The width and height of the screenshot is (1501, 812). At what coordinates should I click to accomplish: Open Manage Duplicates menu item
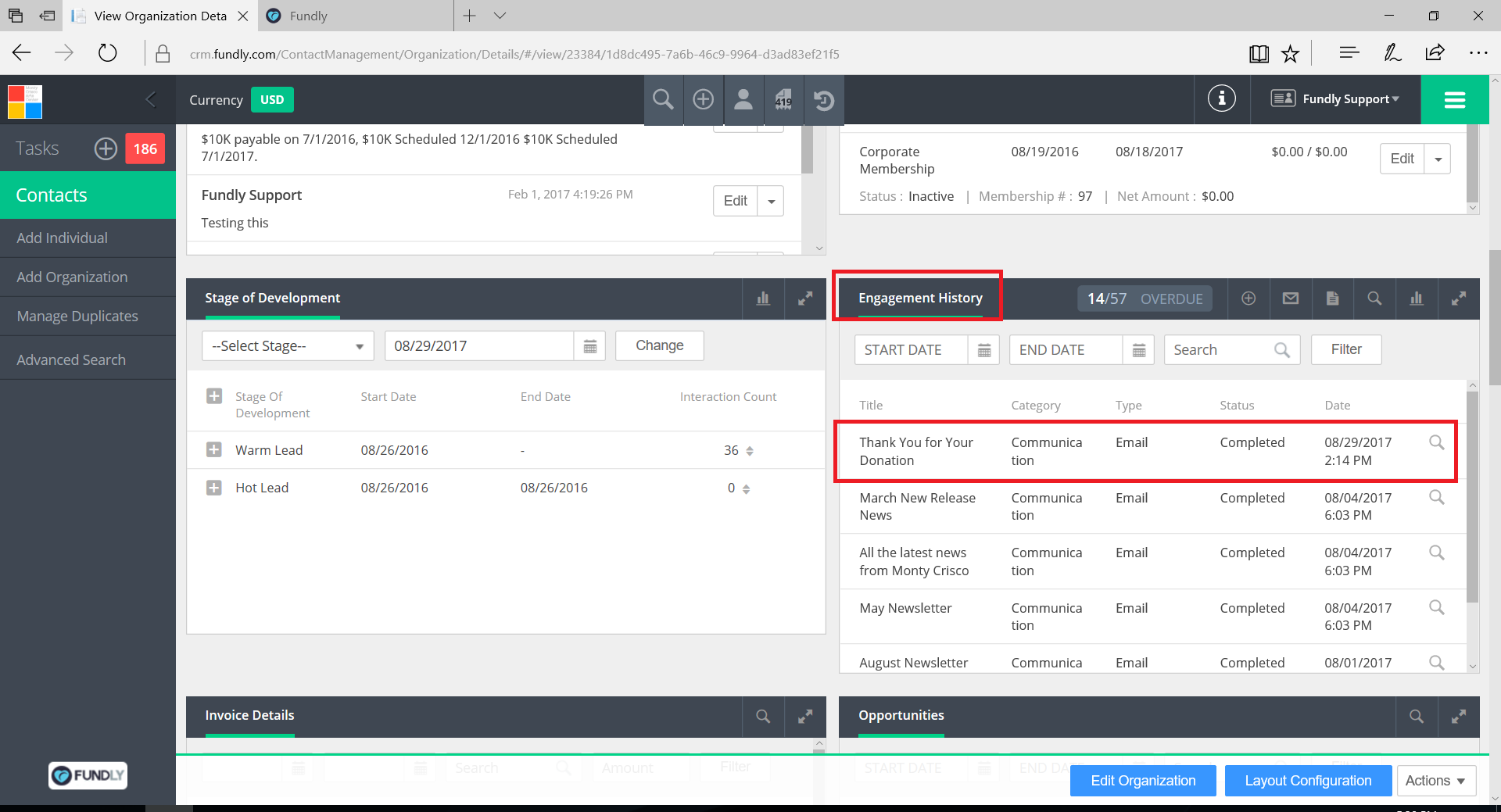88,317
